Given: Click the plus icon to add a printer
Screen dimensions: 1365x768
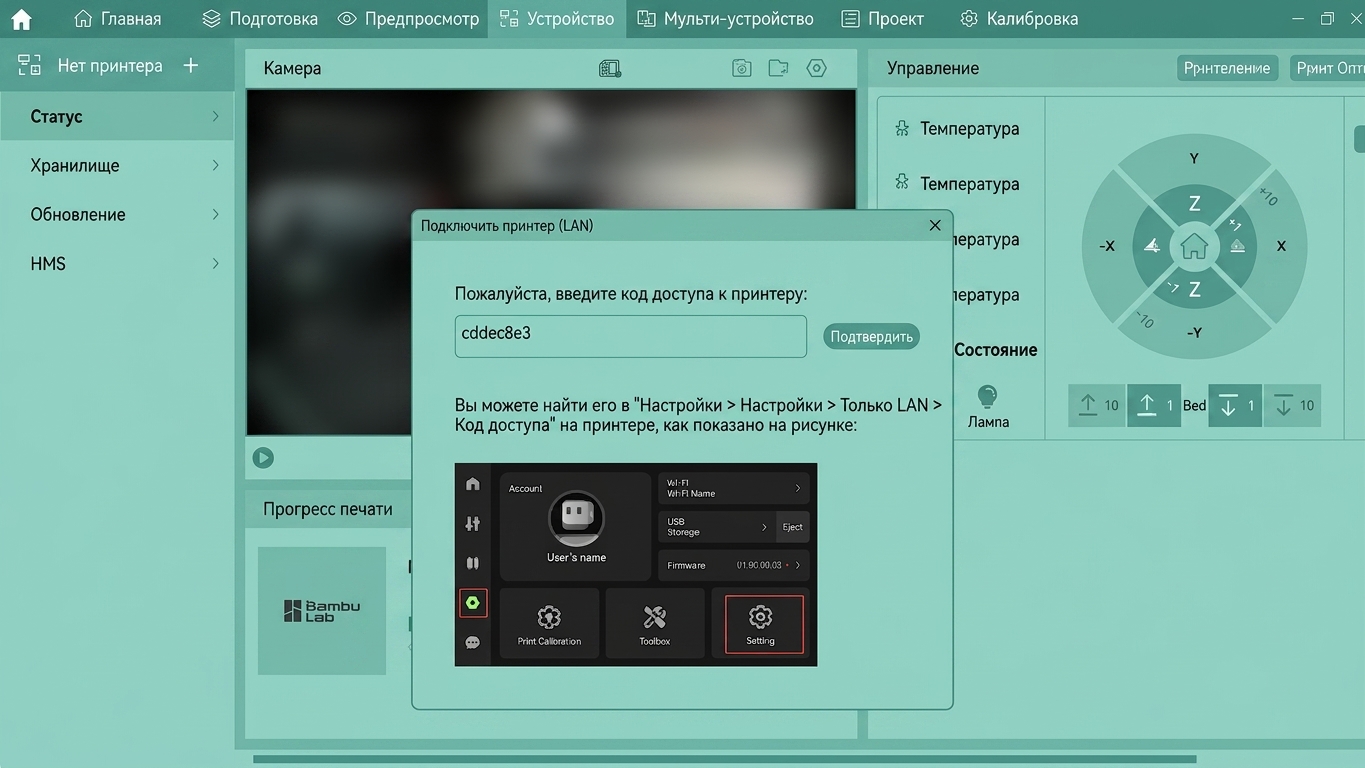Looking at the screenshot, I should click(x=191, y=65).
